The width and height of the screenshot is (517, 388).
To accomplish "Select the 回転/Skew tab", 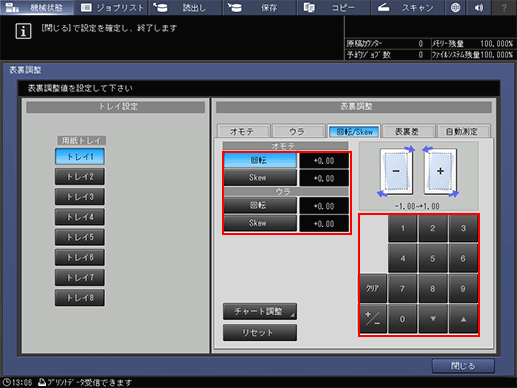I will pyautogui.click(x=354, y=131).
